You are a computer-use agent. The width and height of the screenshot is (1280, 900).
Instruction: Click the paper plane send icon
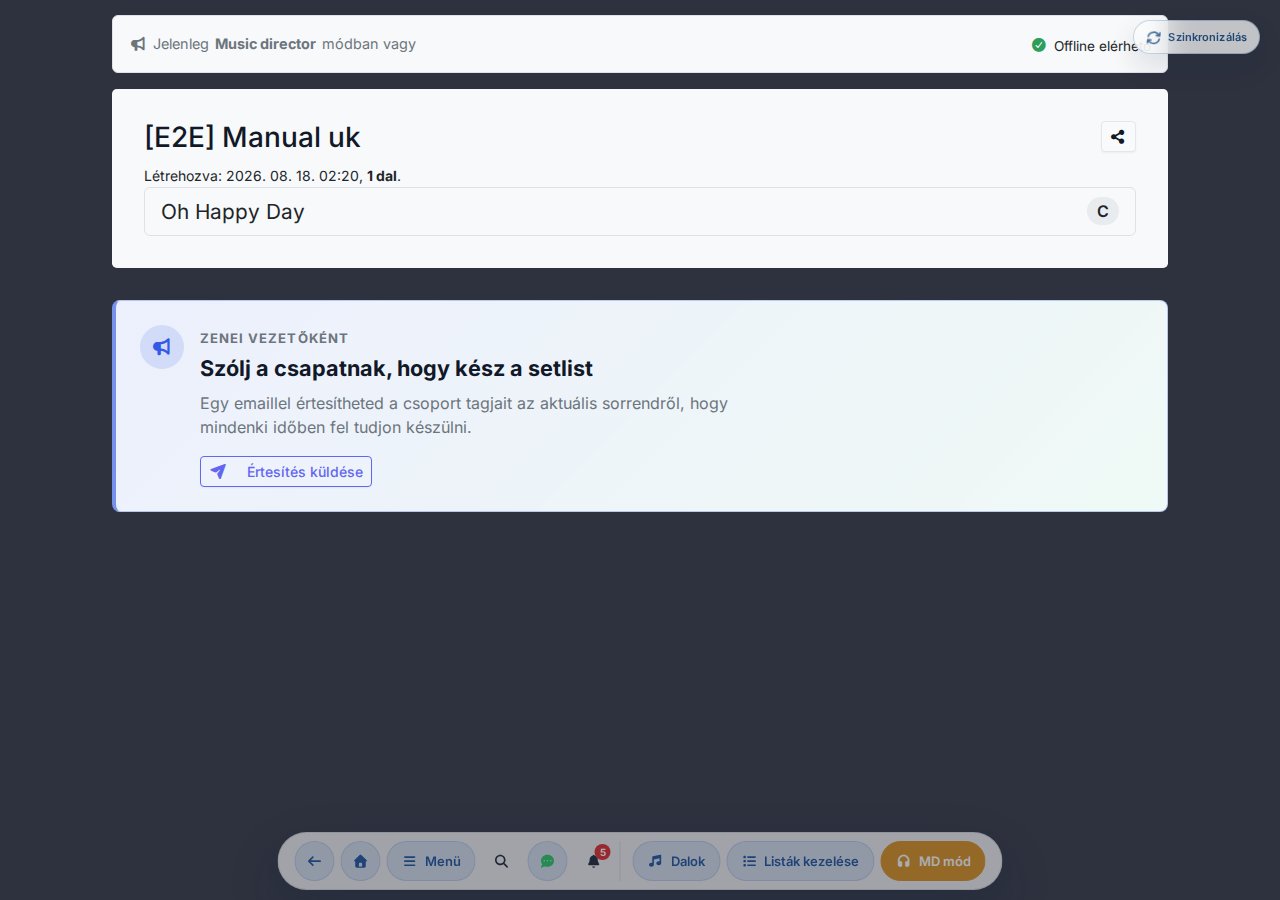218,472
